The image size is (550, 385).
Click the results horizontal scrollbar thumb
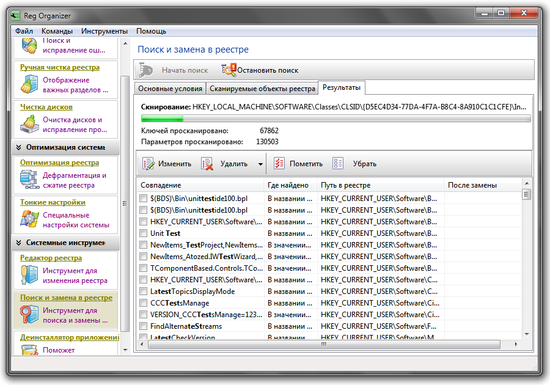click(324, 344)
